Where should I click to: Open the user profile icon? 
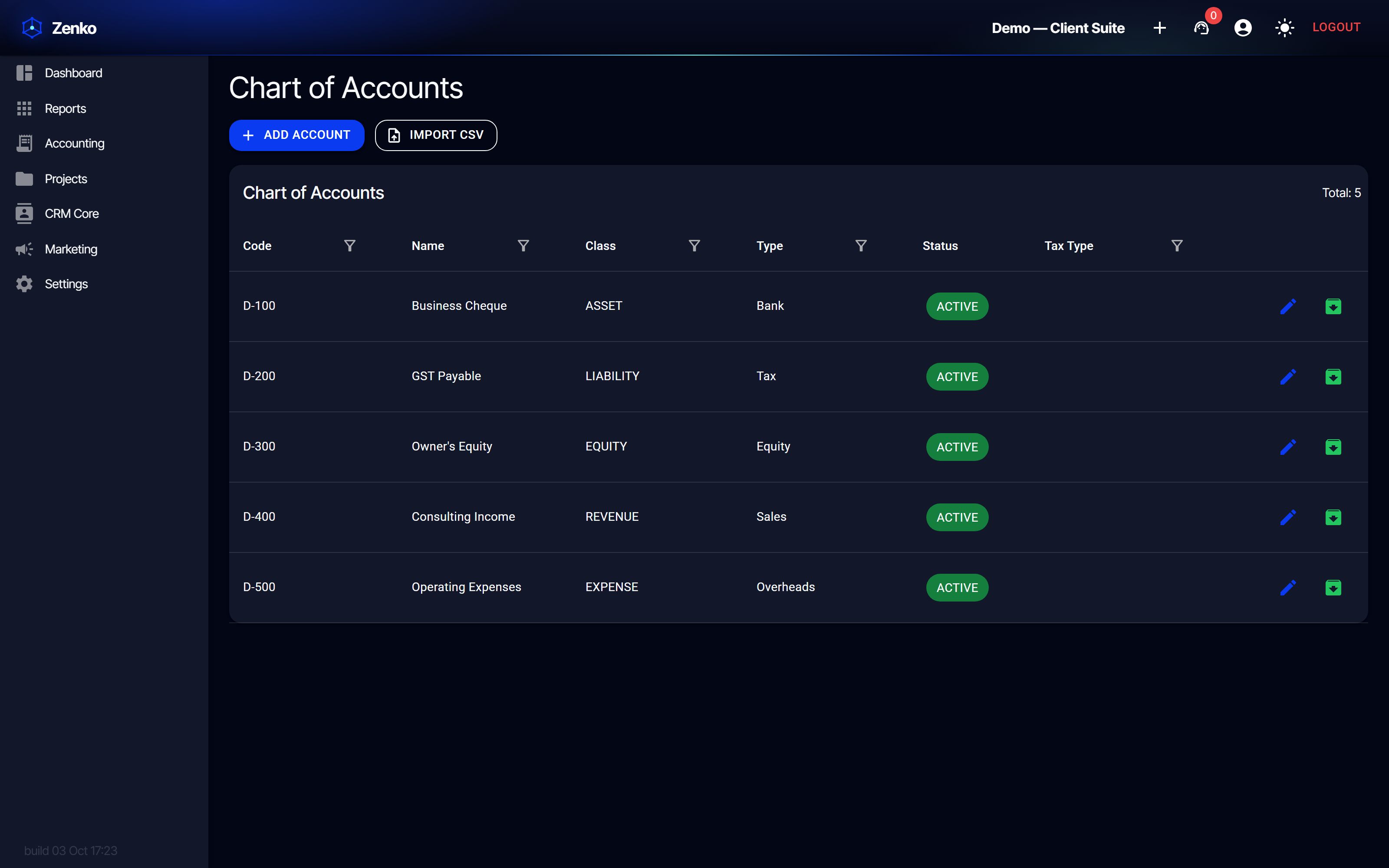(x=1243, y=27)
